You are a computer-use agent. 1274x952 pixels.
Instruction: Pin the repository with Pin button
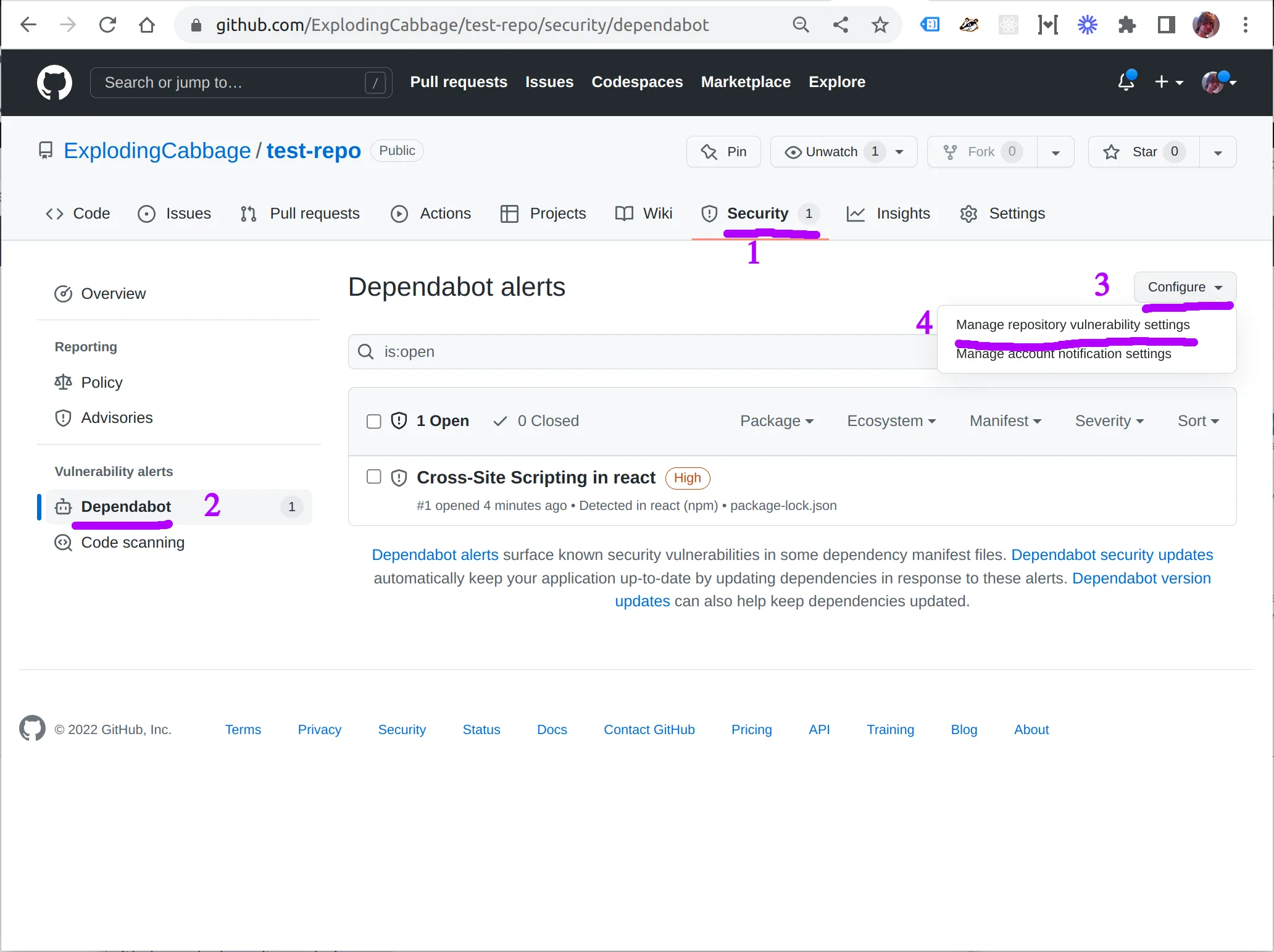(723, 152)
